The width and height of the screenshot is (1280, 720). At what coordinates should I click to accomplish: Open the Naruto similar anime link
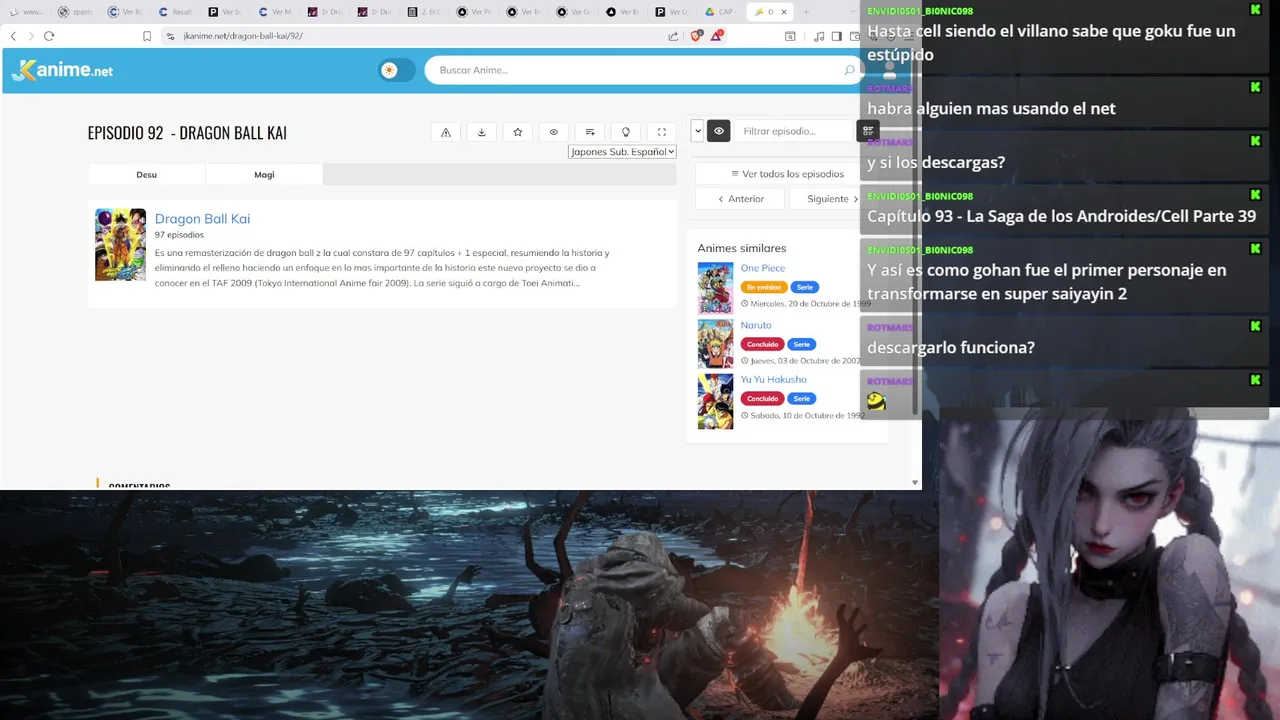click(756, 325)
